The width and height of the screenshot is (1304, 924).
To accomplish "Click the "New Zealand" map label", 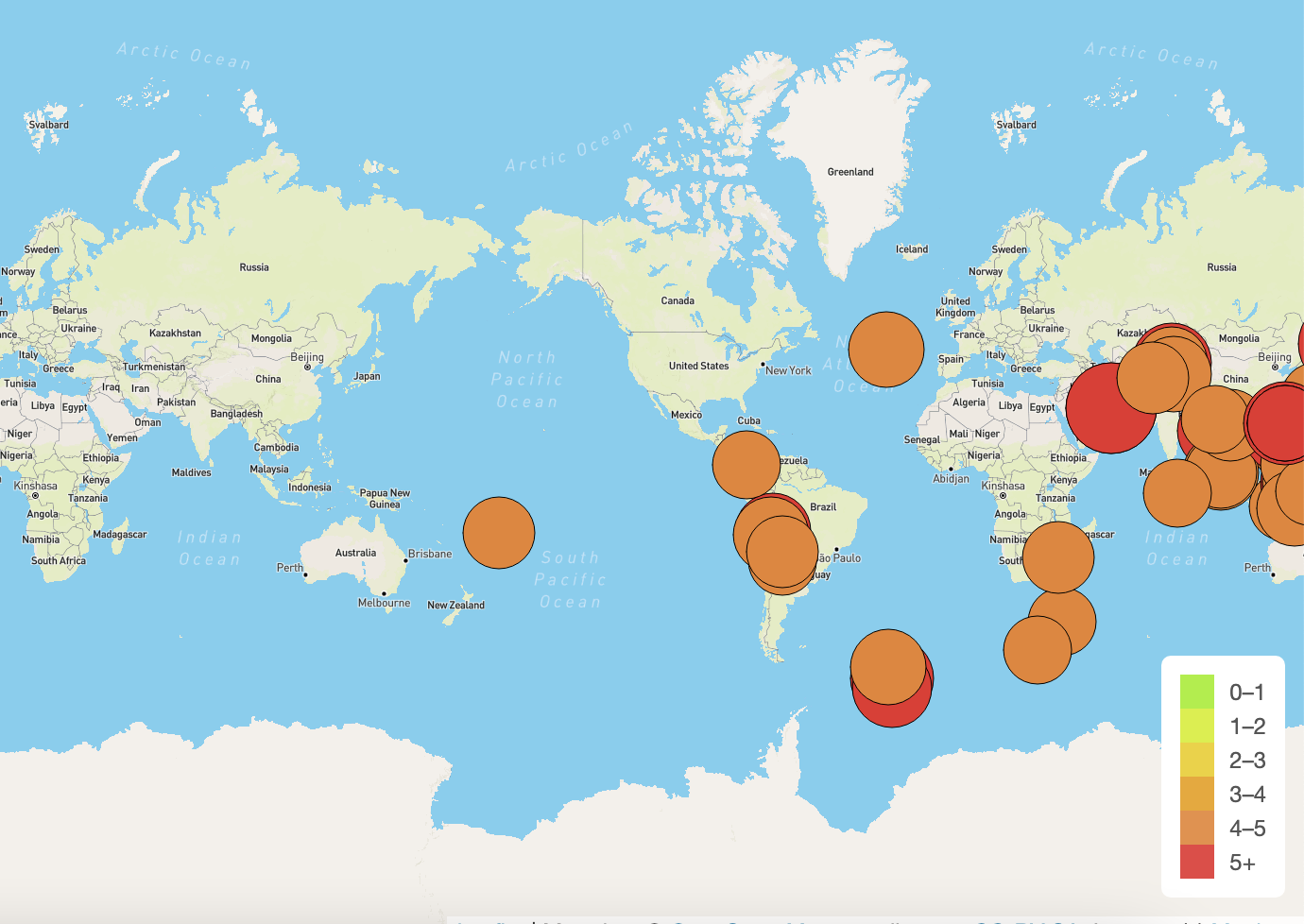I will coord(455,605).
